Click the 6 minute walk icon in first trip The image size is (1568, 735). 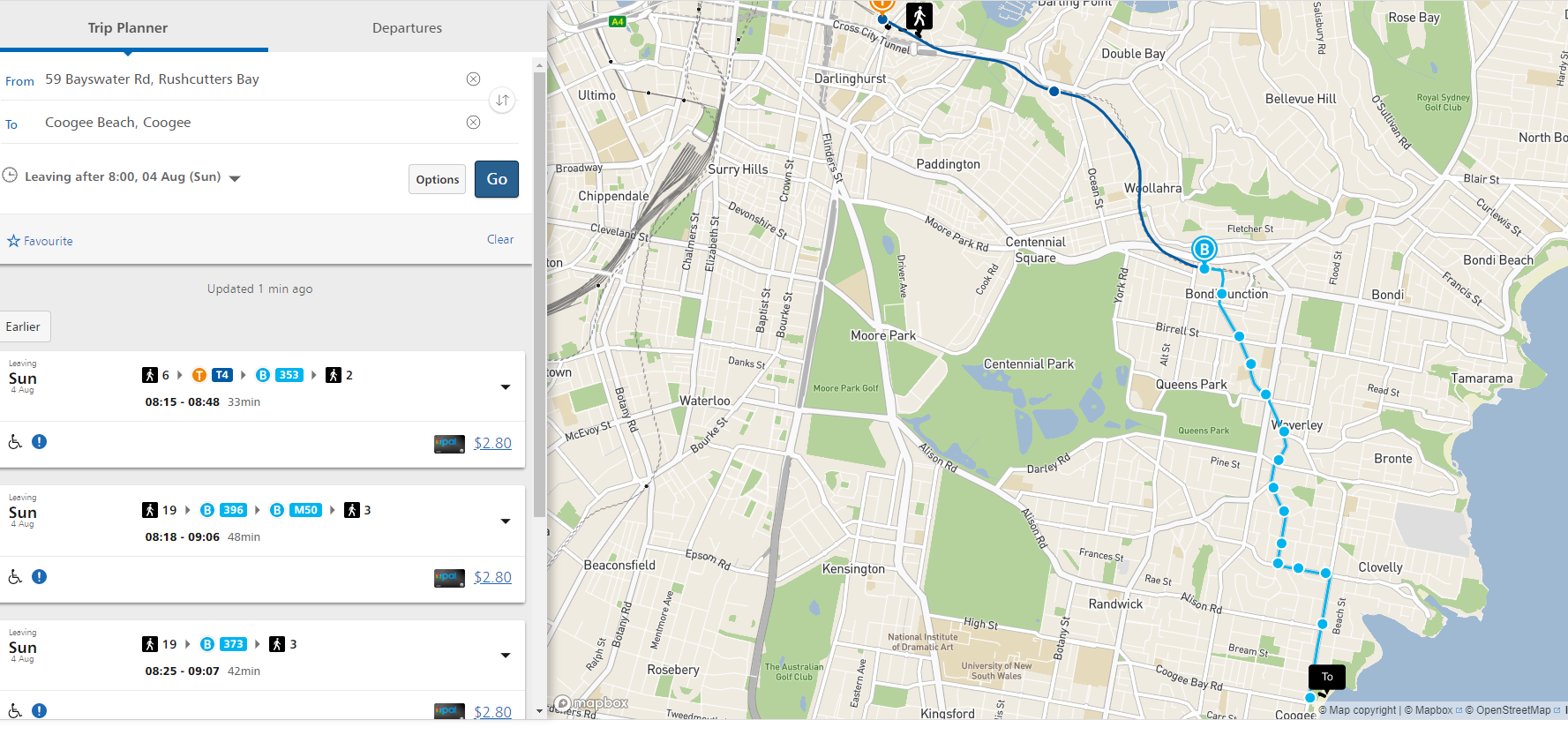(x=150, y=375)
